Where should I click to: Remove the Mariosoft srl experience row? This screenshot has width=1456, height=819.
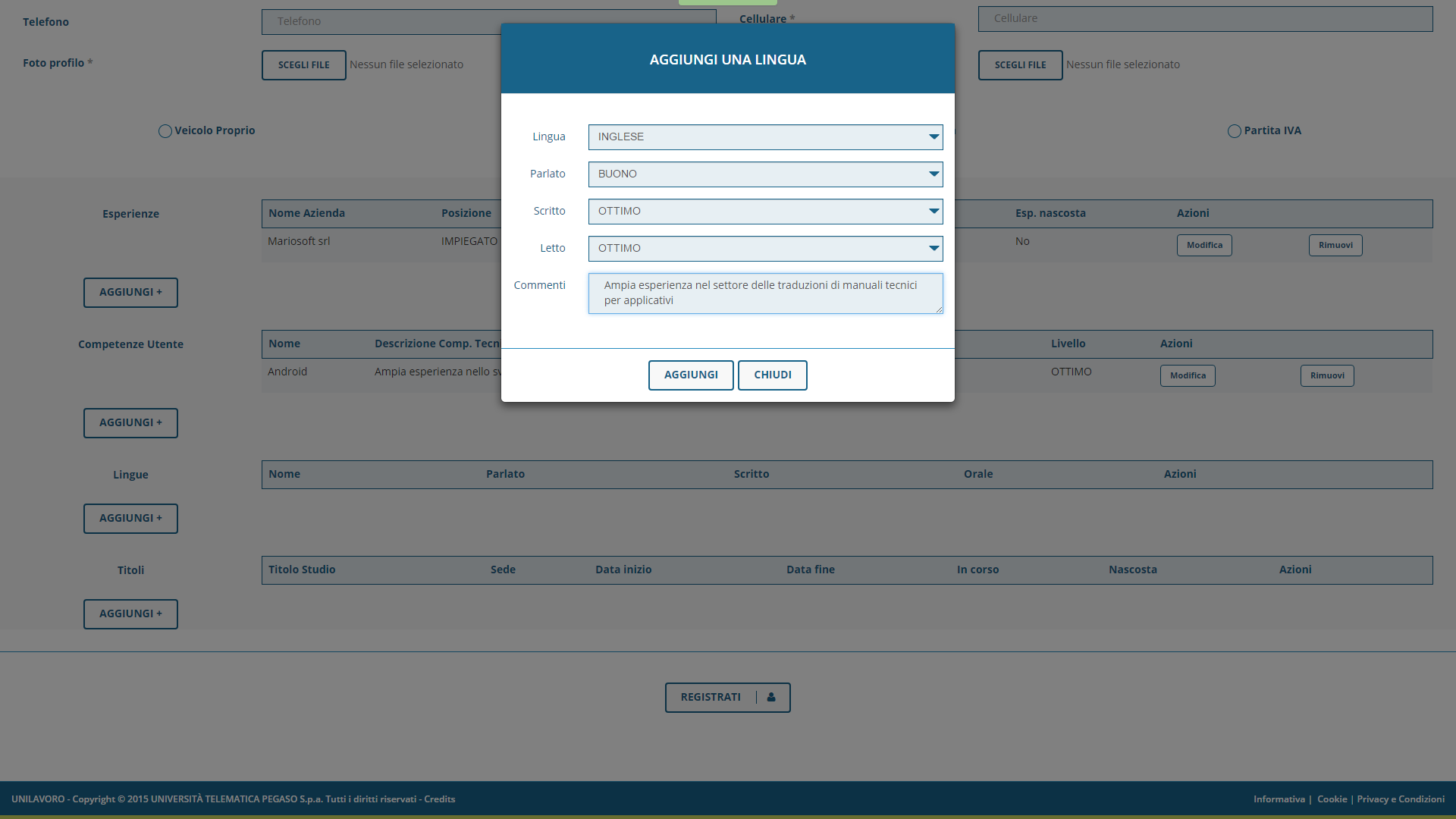click(x=1335, y=245)
